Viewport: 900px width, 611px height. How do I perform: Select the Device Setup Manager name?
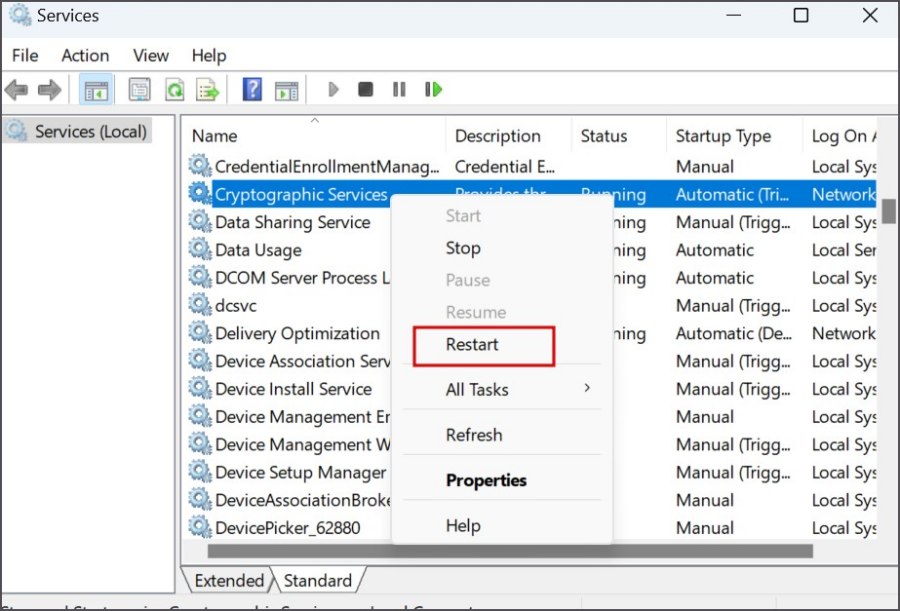pos(301,473)
